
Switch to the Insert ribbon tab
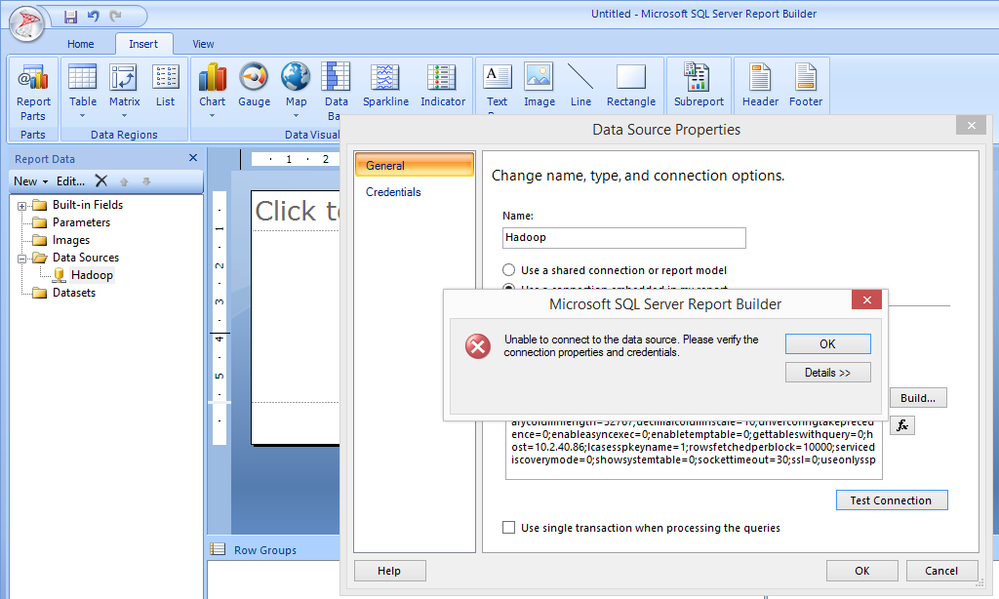click(x=143, y=44)
